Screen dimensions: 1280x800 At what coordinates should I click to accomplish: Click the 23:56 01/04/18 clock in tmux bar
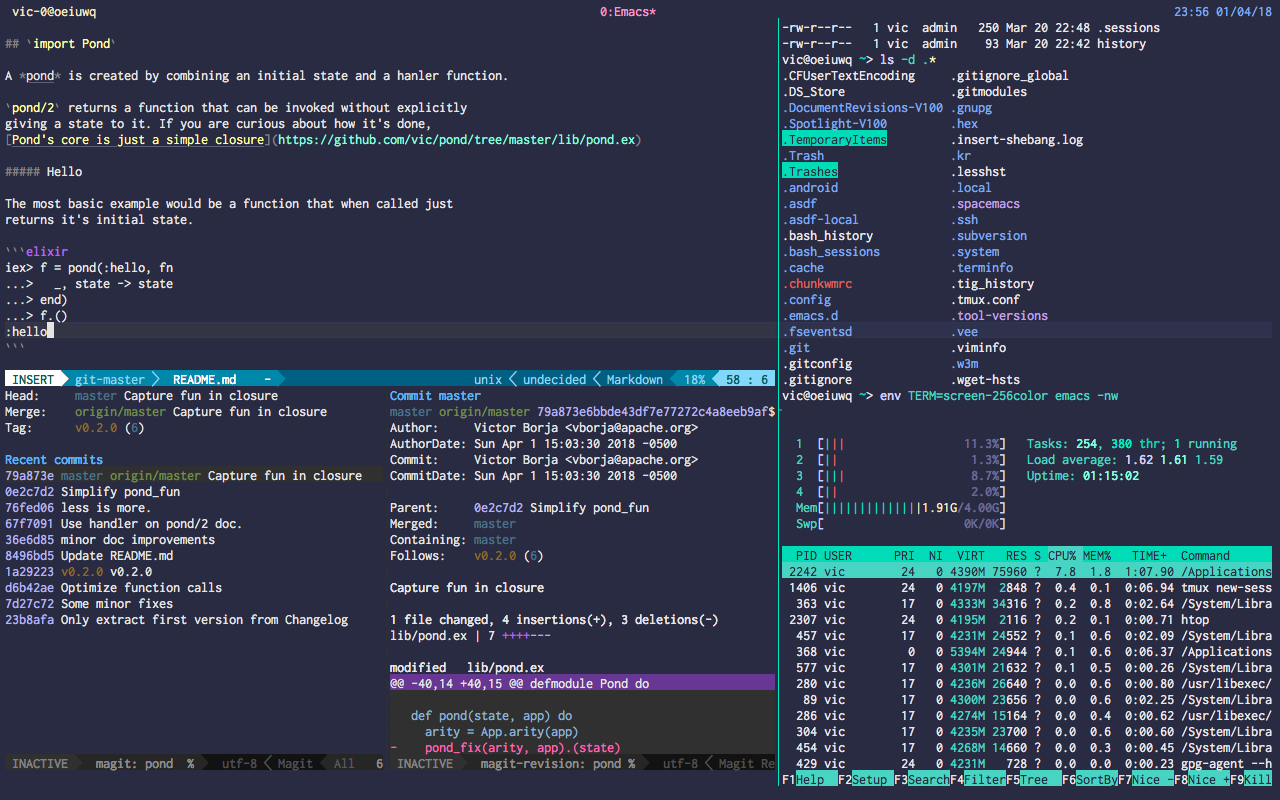(x=1224, y=12)
